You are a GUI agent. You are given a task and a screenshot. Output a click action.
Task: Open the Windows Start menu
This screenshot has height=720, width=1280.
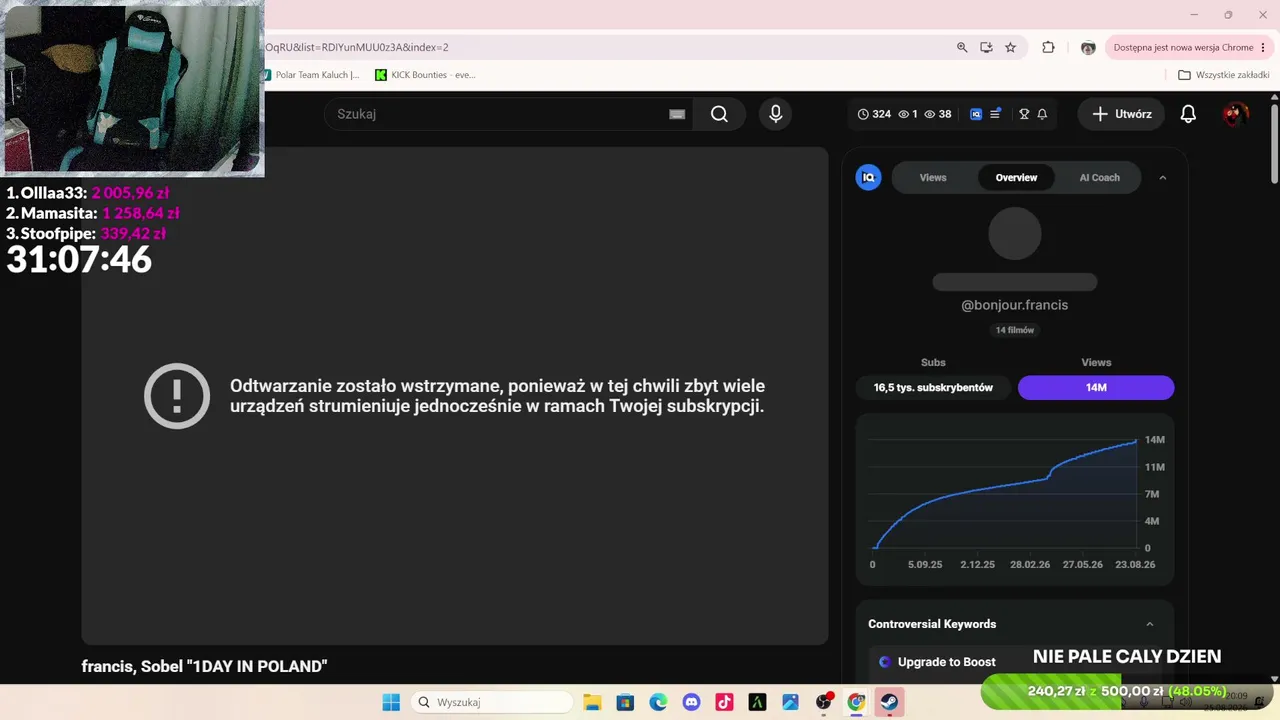click(x=391, y=702)
